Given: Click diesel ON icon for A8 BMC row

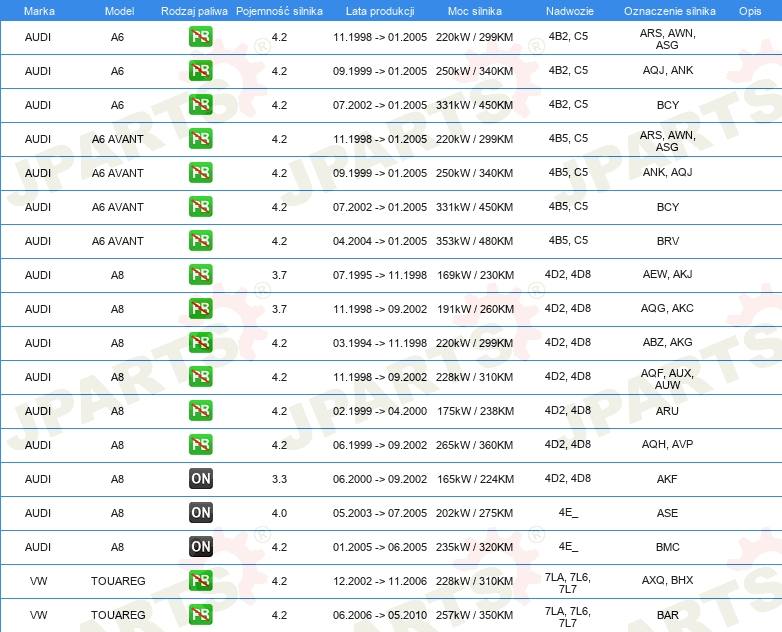Looking at the screenshot, I should click(x=200, y=546).
